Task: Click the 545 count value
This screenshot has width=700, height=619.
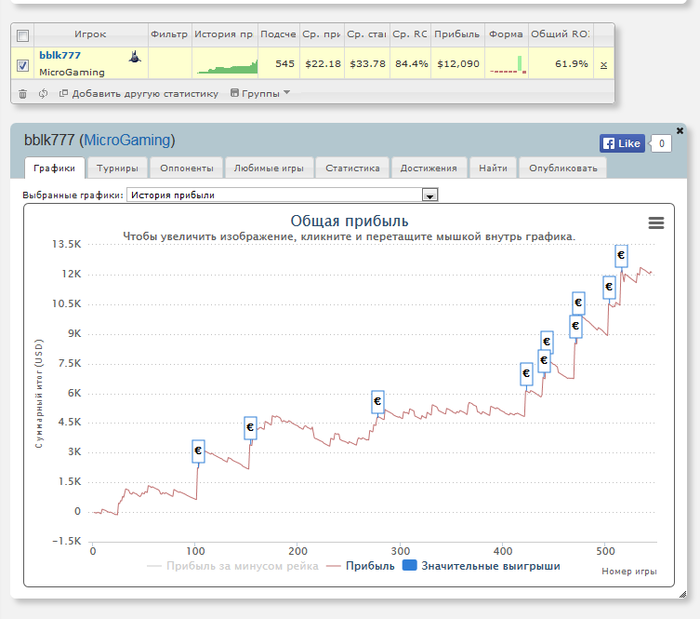Action: (x=285, y=64)
